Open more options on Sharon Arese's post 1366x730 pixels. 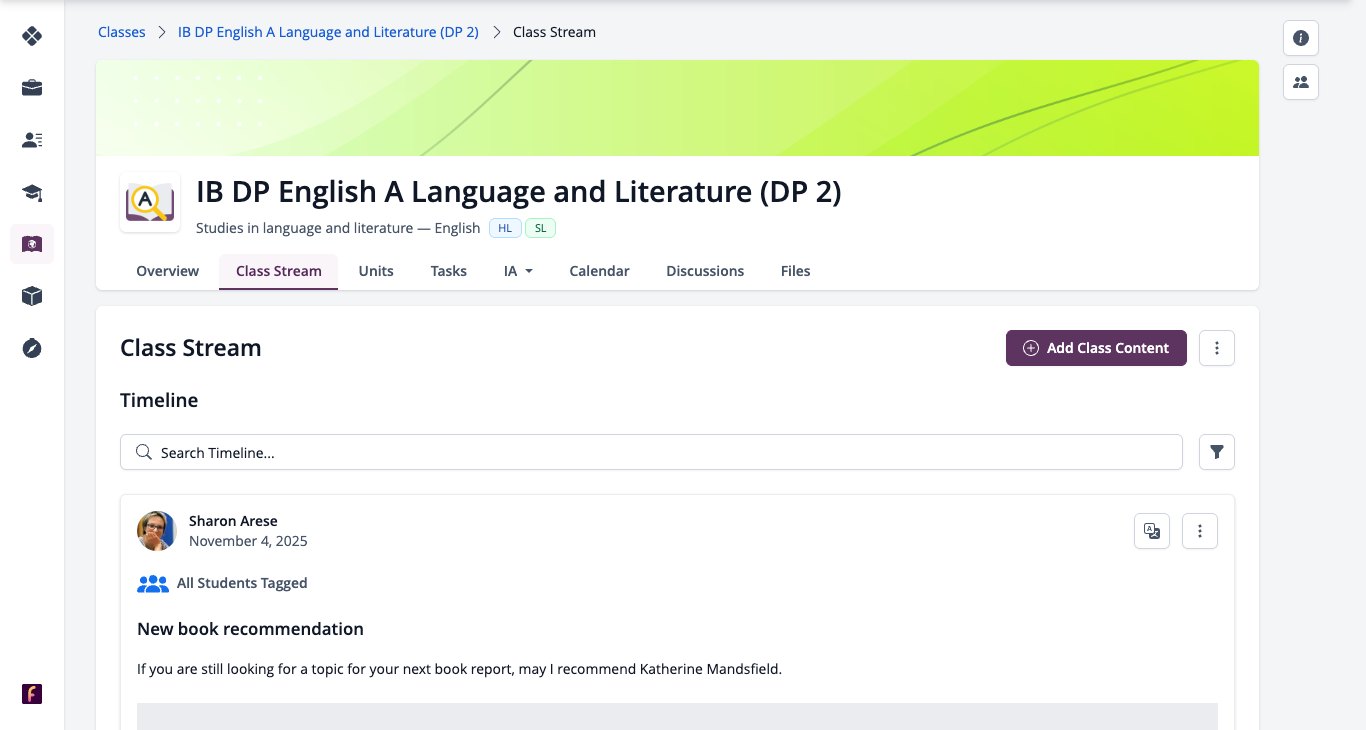point(1200,531)
